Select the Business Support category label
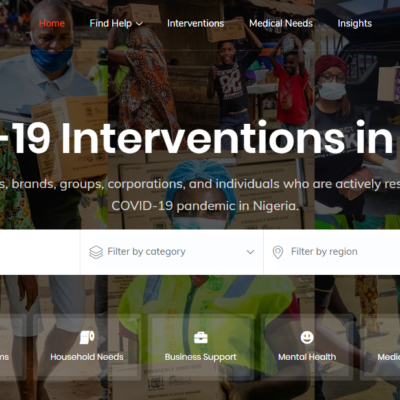Screen dimensions: 400x400 201,357
